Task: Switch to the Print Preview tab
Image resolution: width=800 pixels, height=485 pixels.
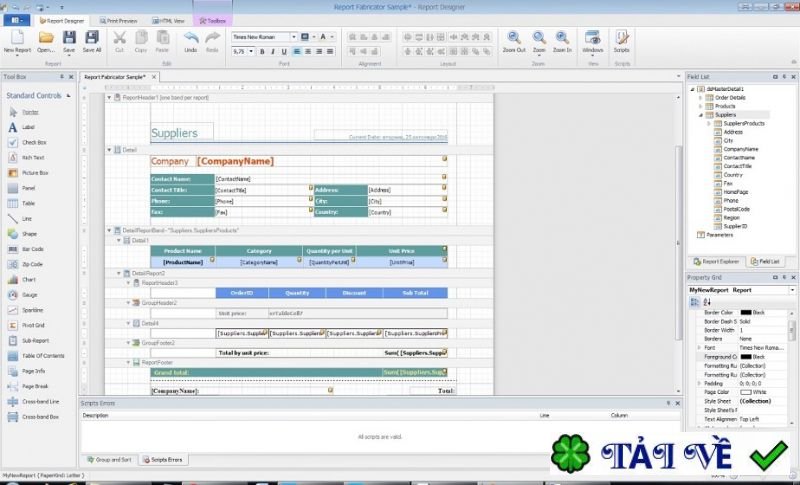Action: (x=118, y=21)
